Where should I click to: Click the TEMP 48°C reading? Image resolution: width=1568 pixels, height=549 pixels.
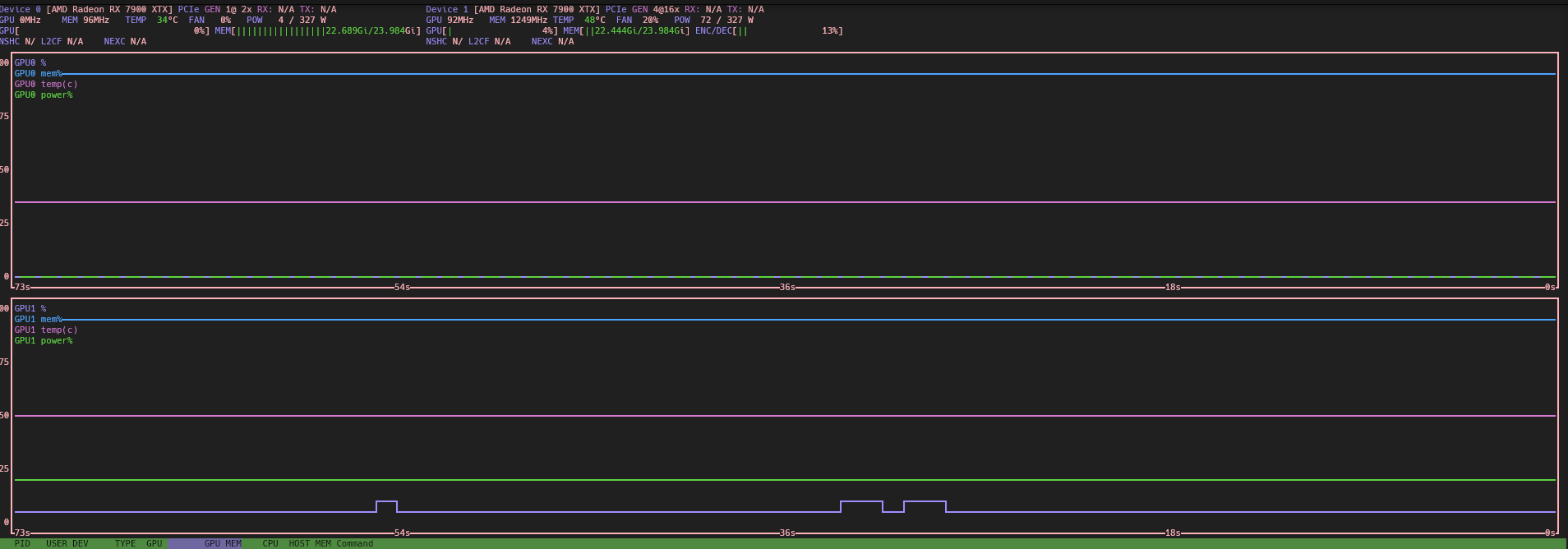pos(579,20)
